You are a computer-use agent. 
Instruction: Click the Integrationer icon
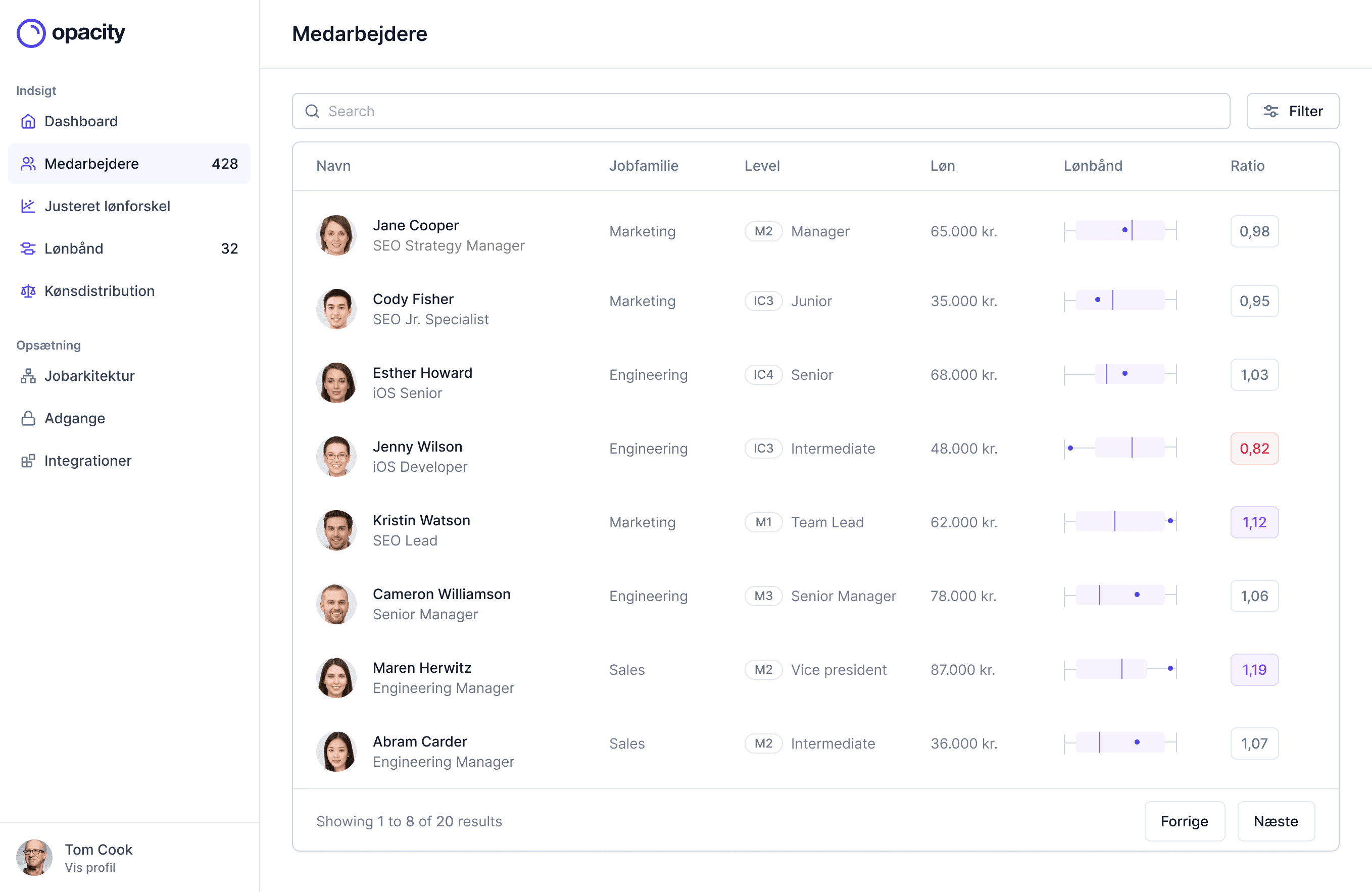click(28, 461)
